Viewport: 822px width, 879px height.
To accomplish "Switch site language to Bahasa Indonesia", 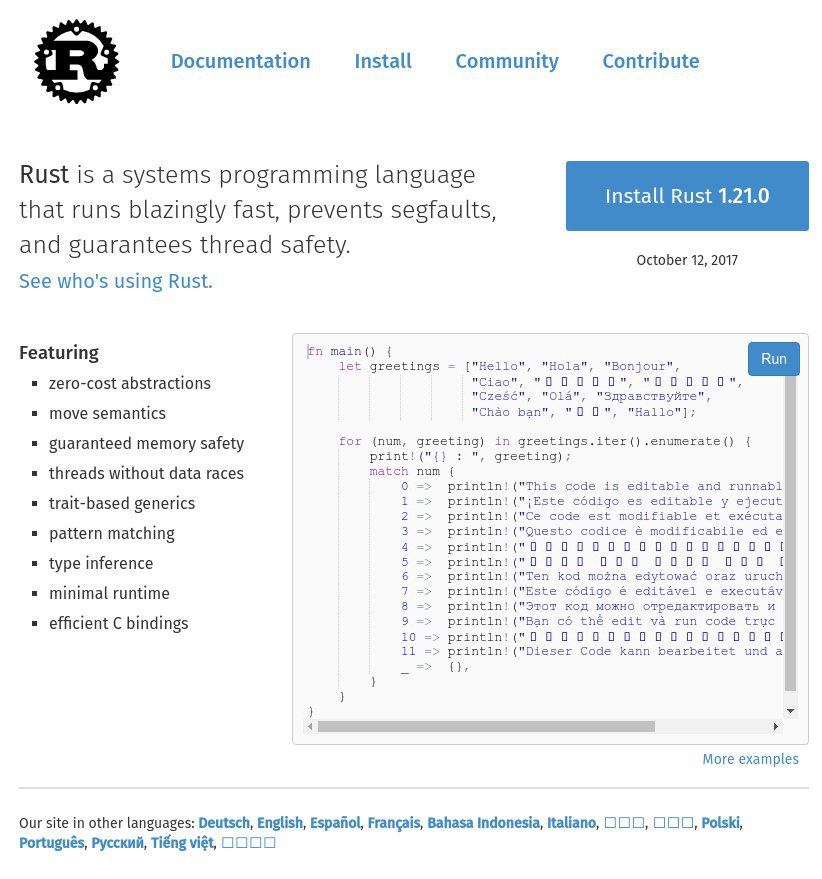I will [x=483, y=822].
